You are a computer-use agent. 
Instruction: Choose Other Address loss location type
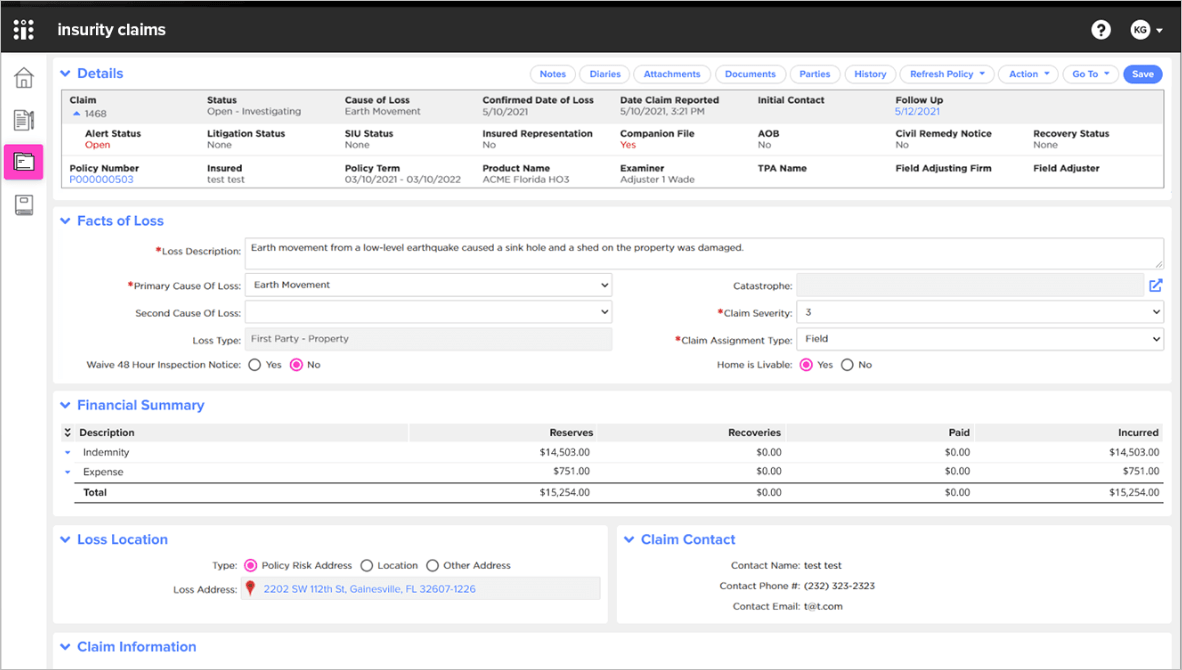[x=432, y=566]
